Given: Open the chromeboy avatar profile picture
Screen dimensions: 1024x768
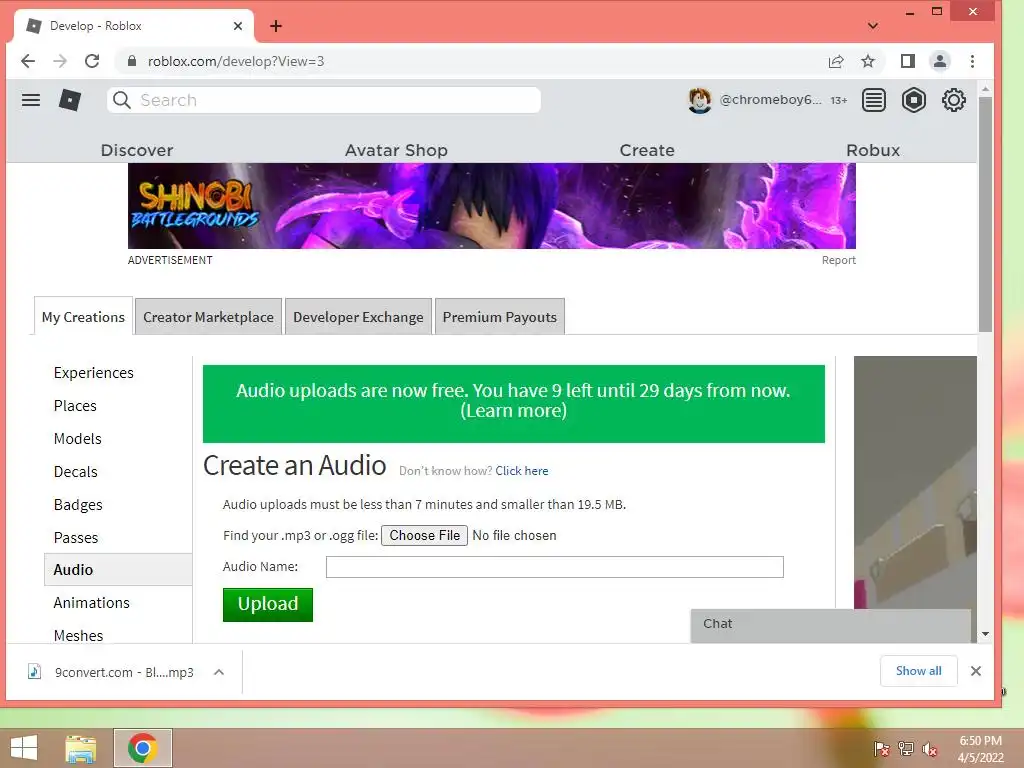Looking at the screenshot, I should (699, 100).
